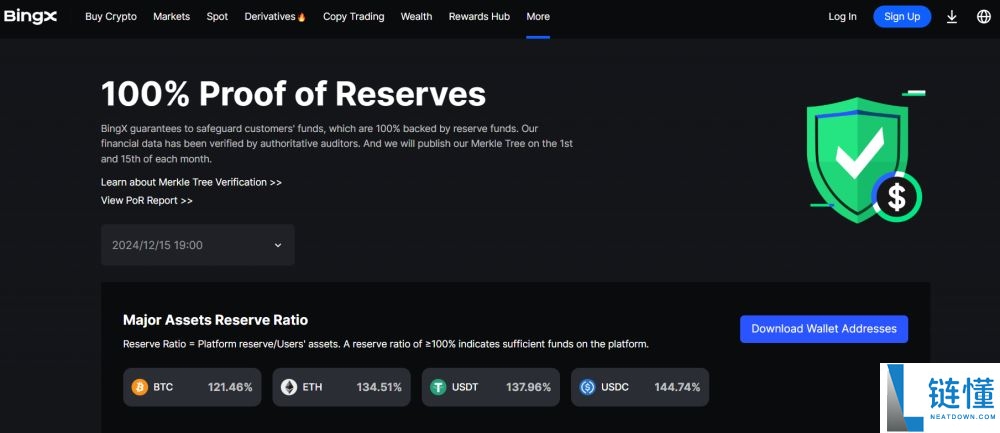Open the Buy Crypto menu
This screenshot has height=433, width=1000.
(x=111, y=17)
